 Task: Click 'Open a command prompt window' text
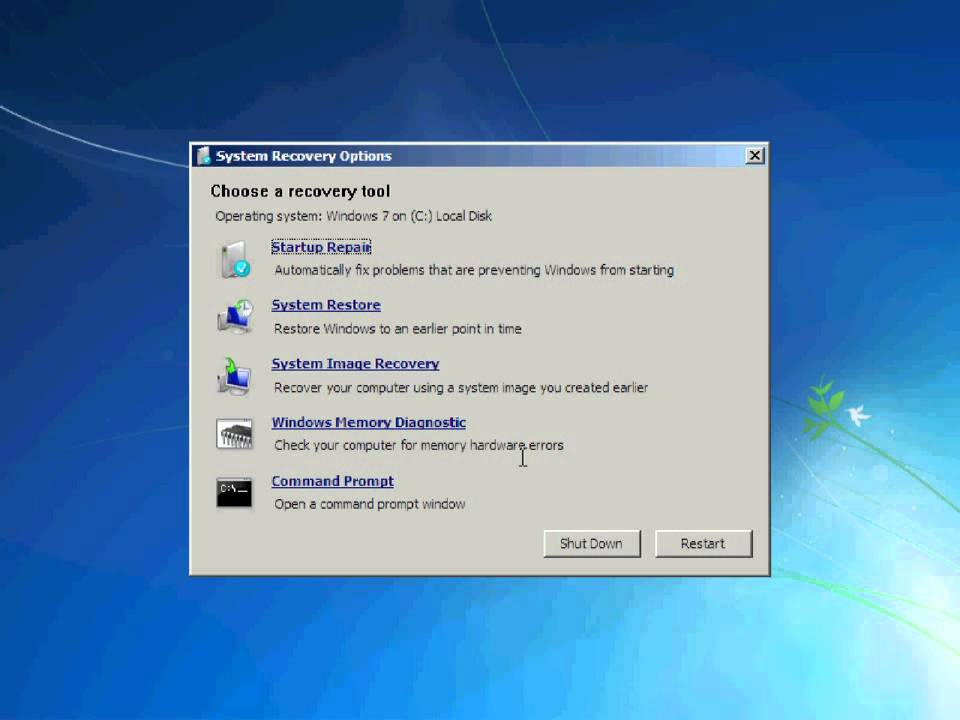[370, 504]
